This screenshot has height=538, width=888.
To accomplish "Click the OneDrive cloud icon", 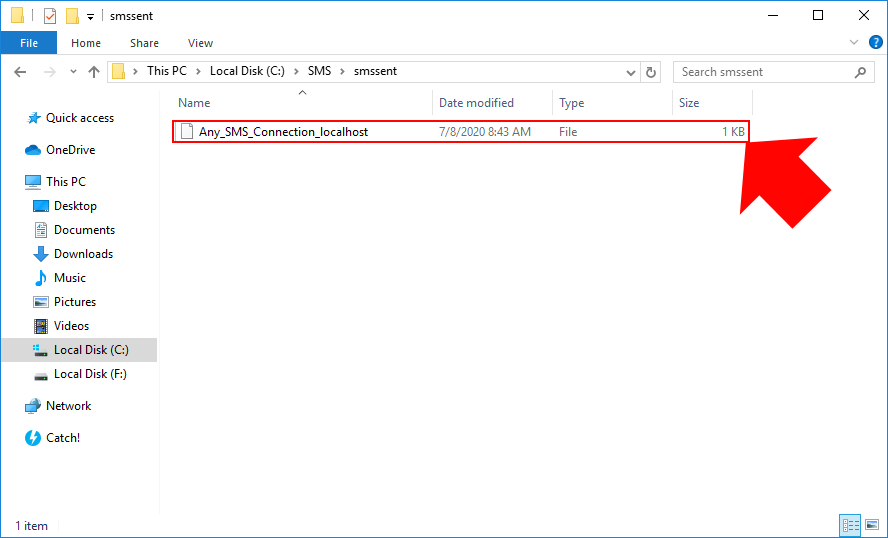I will (33, 150).
